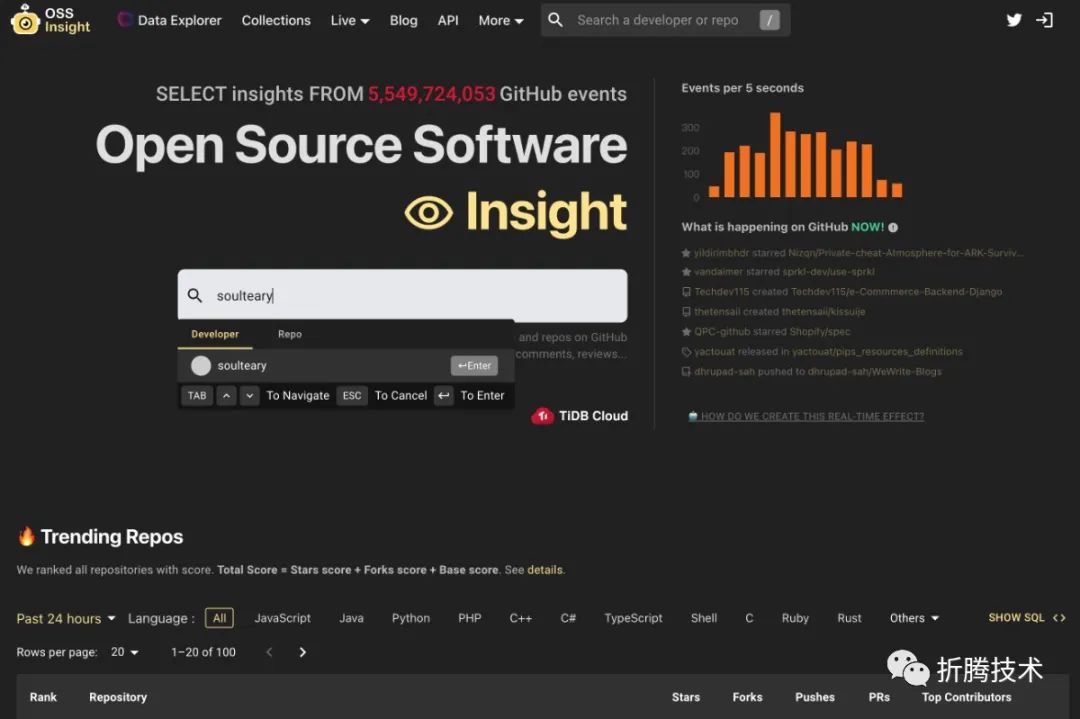Filter trending repos by JavaScript
1080x719 pixels.
282,618
